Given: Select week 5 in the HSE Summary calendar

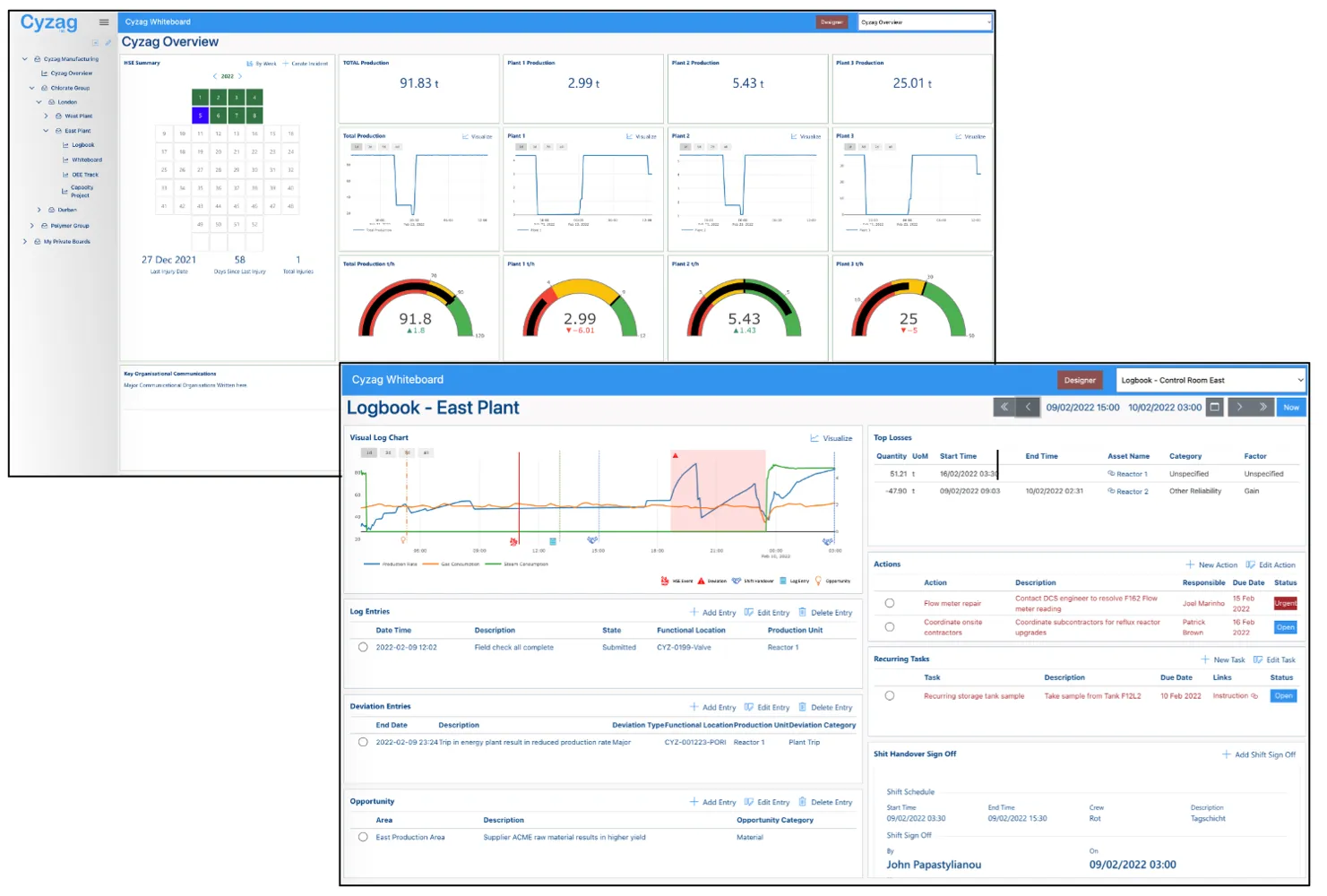Looking at the screenshot, I should (x=200, y=116).
